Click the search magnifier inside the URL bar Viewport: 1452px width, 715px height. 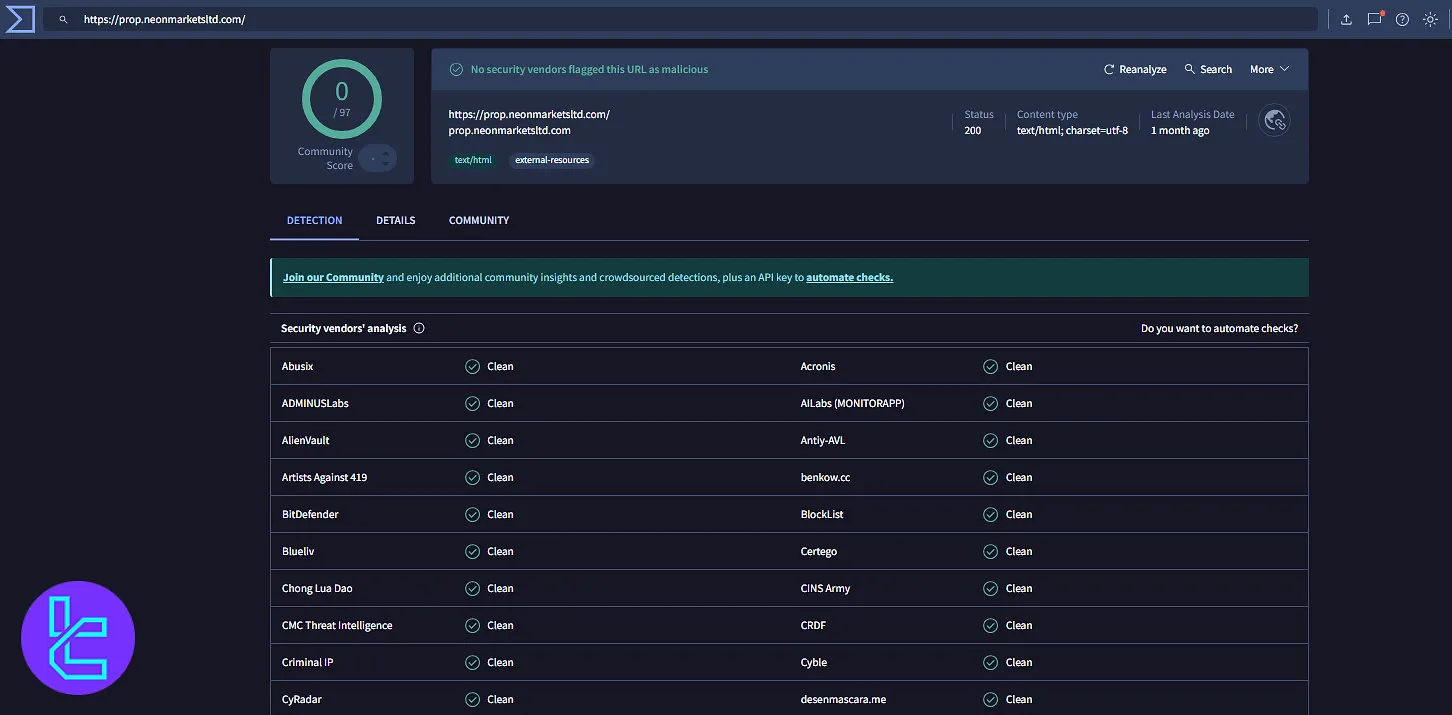click(62, 18)
